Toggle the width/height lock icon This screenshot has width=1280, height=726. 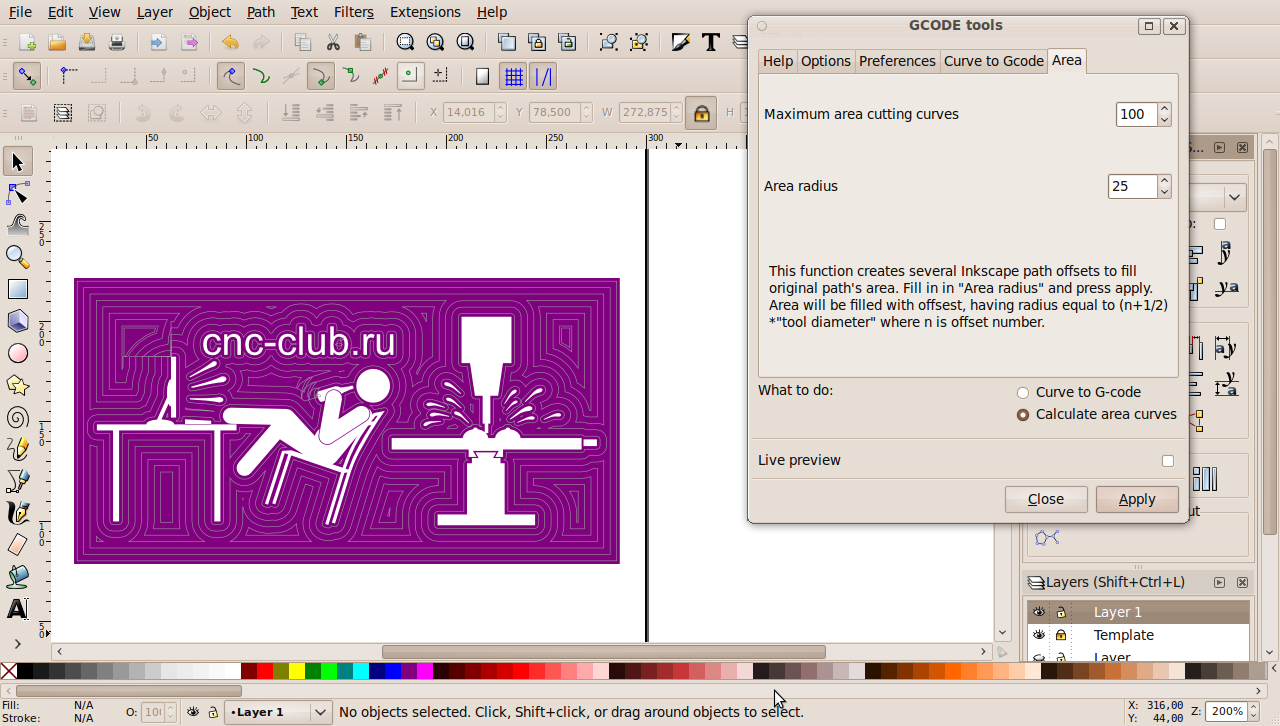click(x=701, y=113)
